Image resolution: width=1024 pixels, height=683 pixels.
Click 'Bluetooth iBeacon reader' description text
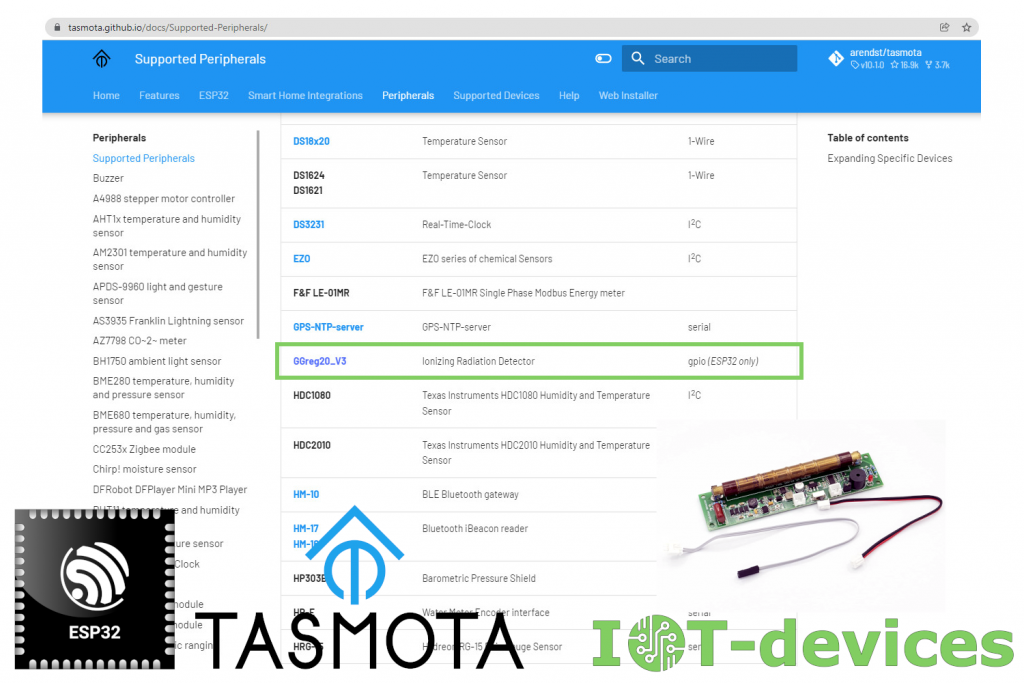[x=475, y=528]
